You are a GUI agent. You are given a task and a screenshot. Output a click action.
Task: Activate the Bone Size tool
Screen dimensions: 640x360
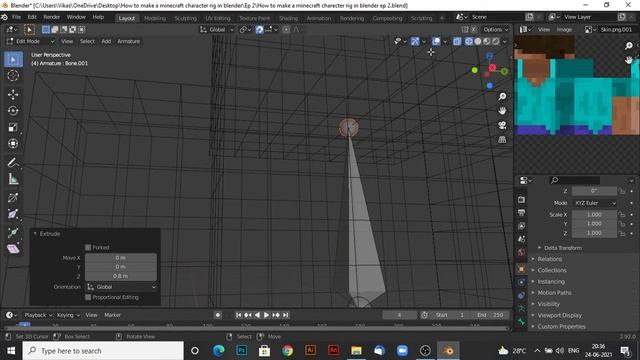[x=13, y=214]
